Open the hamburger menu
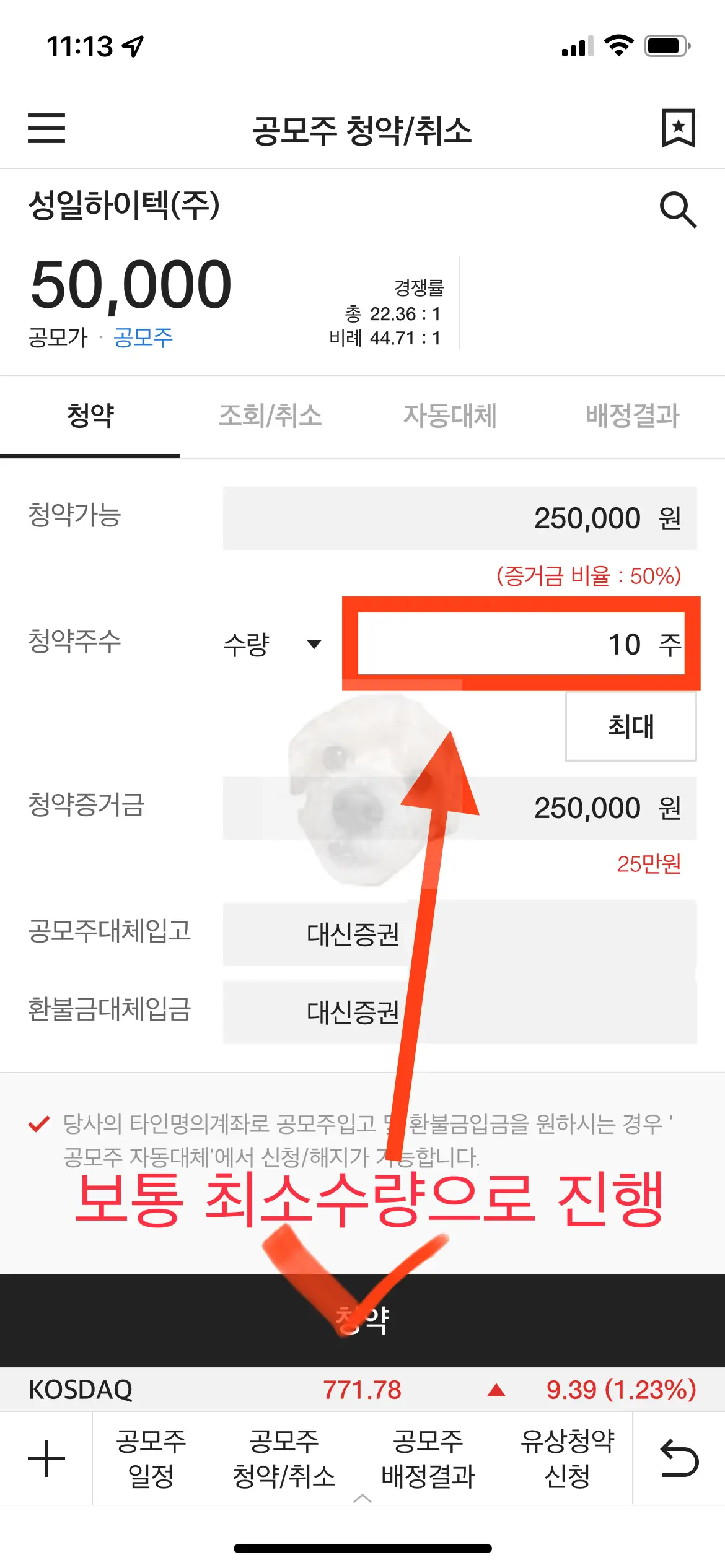Screen dimensions: 725x1568 click(46, 129)
